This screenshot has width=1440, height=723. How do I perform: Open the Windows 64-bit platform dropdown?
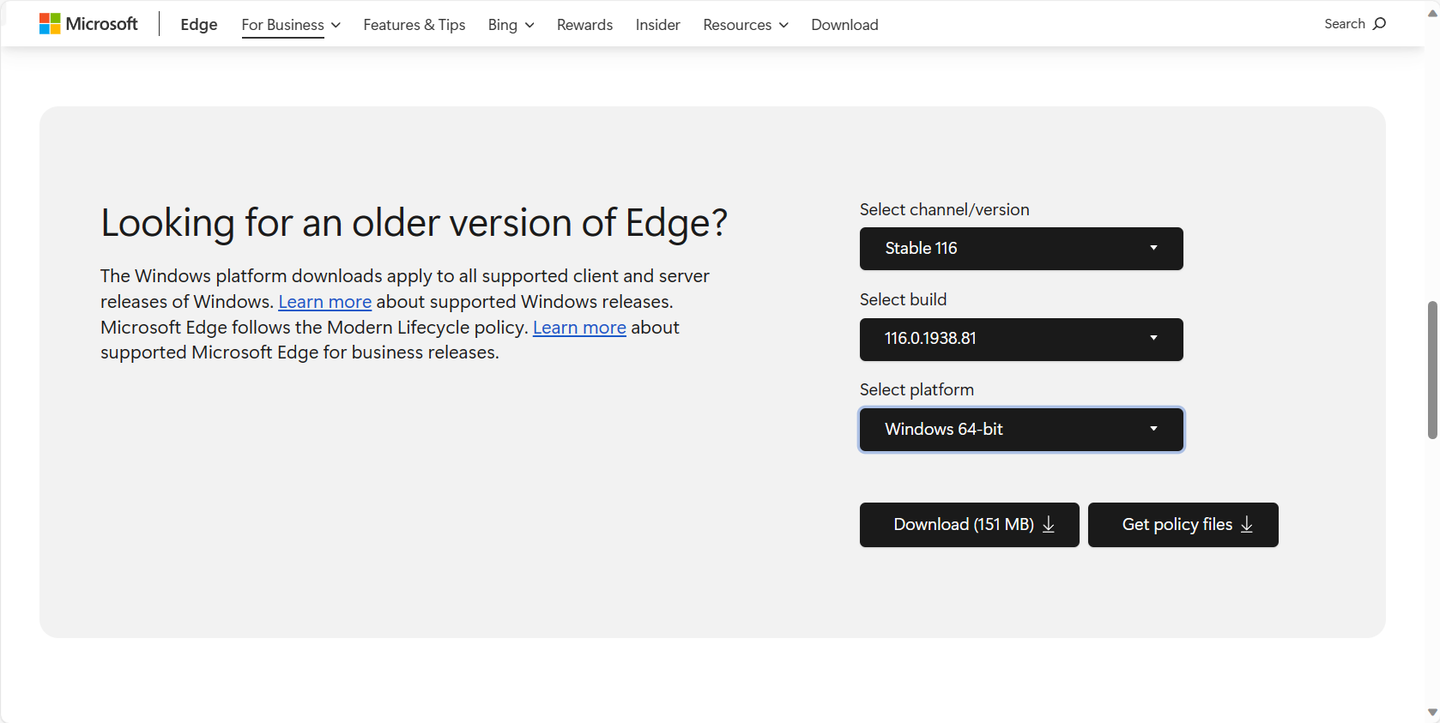pyautogui.click(x=1021, y=430)
